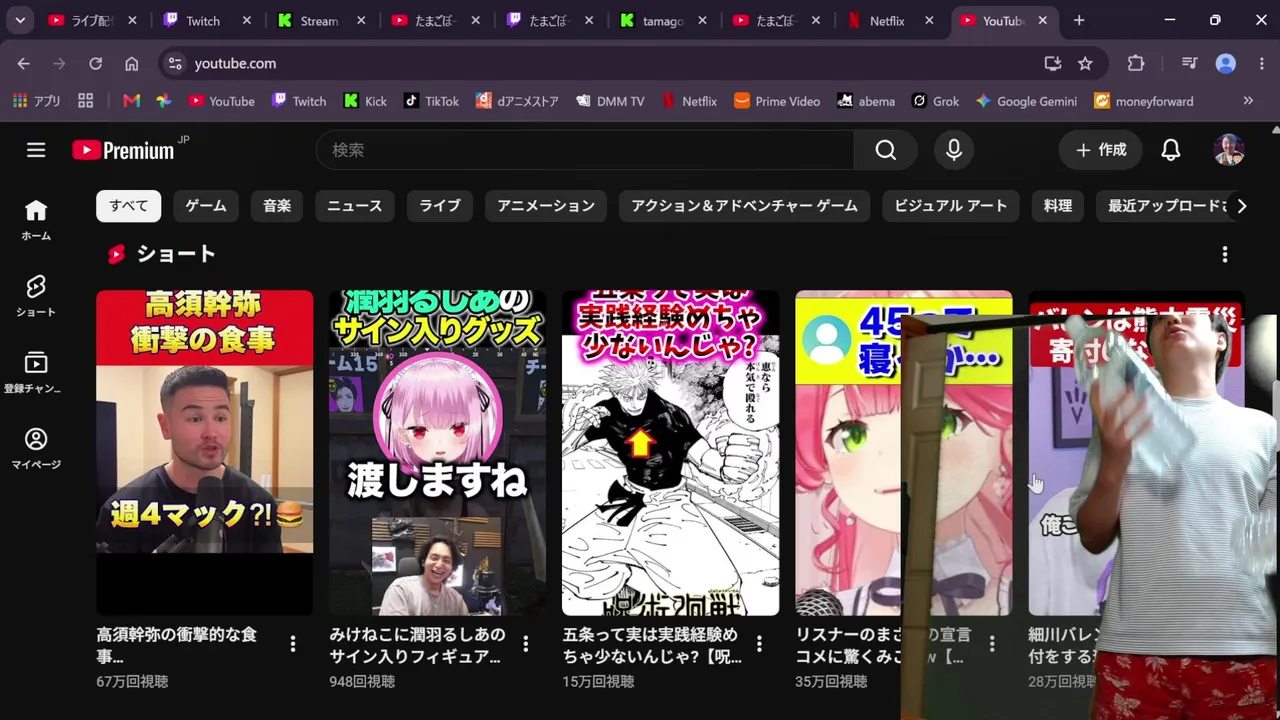
Task: Open the YouTube account avatar menu
Action: [x=1229, y=150]
